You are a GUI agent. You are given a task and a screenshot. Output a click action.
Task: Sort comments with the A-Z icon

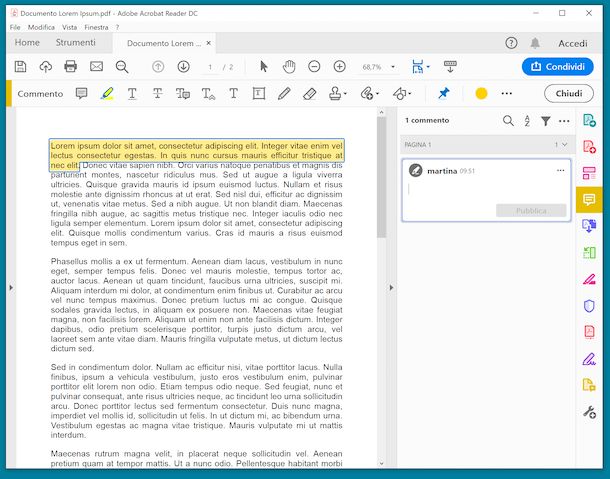[x=527, y=121]
